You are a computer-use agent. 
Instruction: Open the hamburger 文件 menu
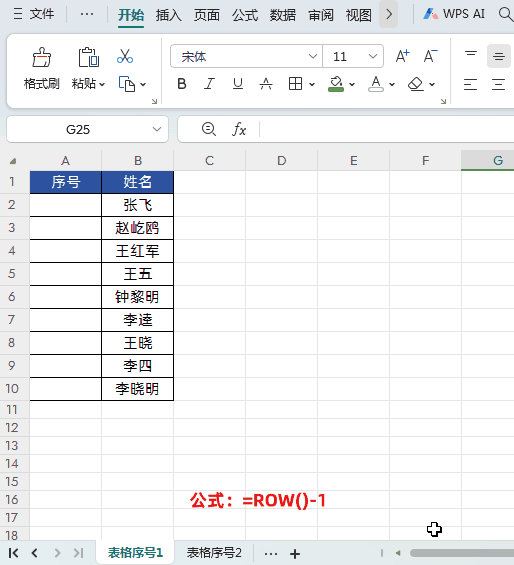[x=34, y=14]
